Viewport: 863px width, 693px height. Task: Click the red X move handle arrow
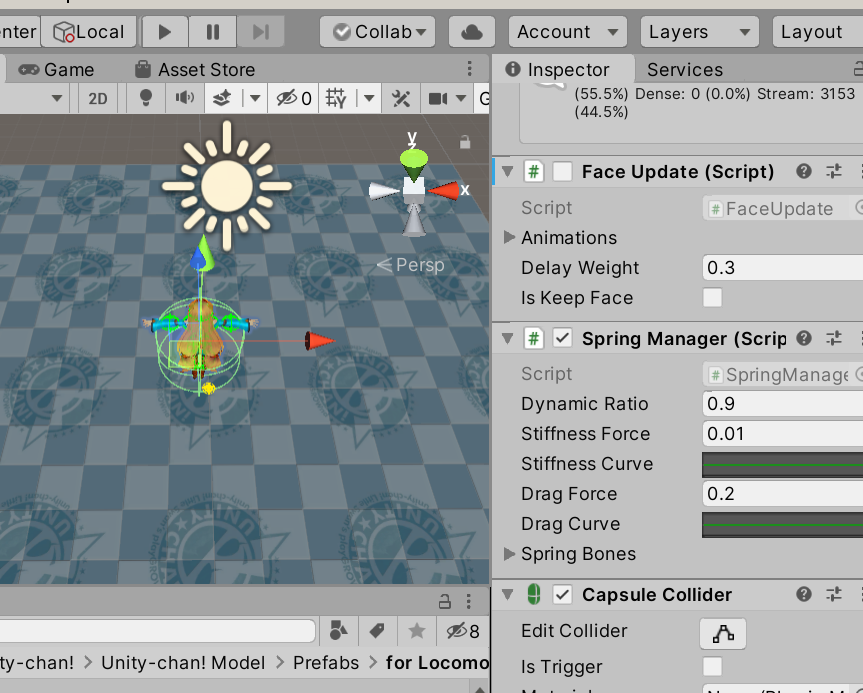[x=320, y=341]
